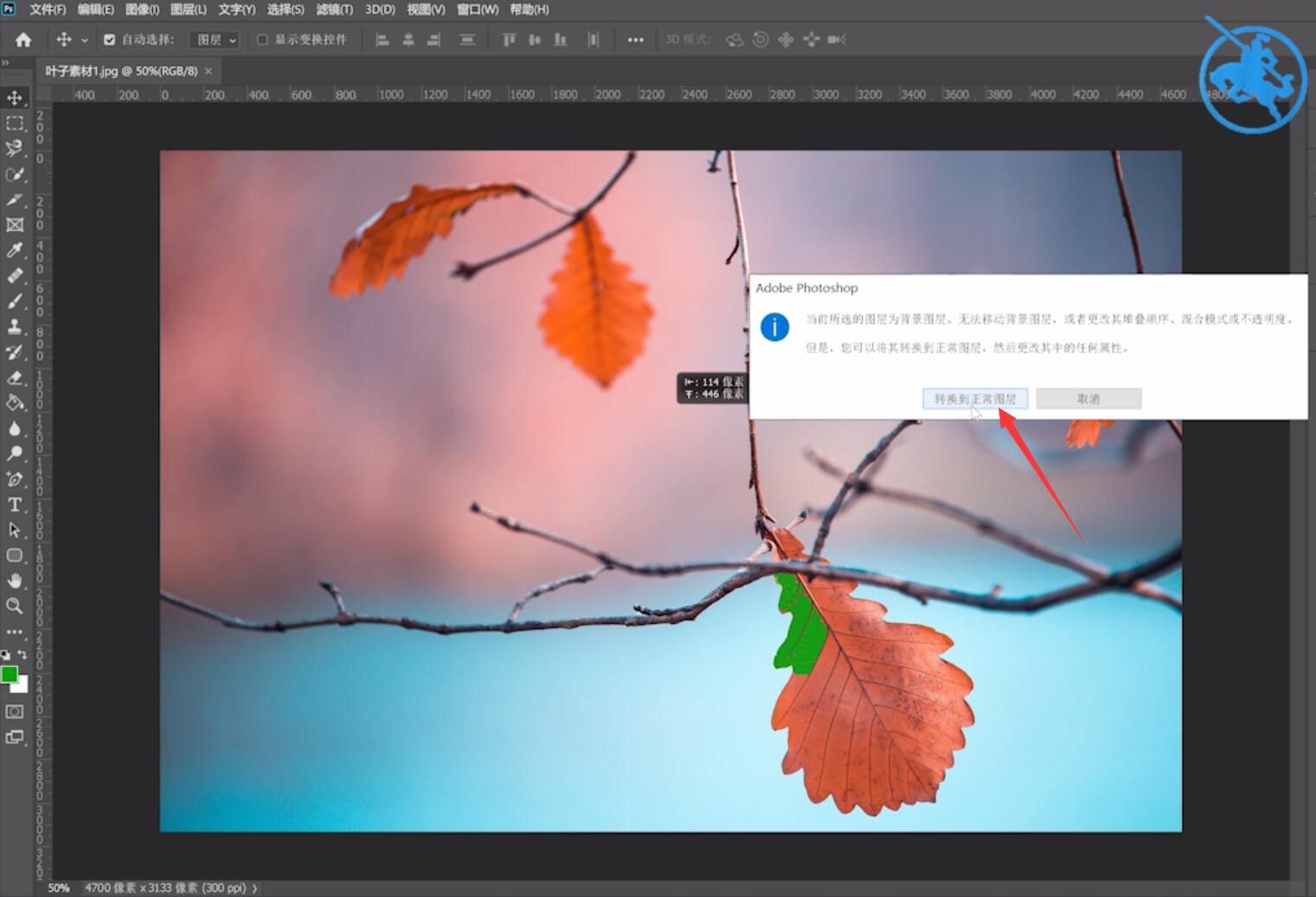Select the Hand tool

pos(15,580)
